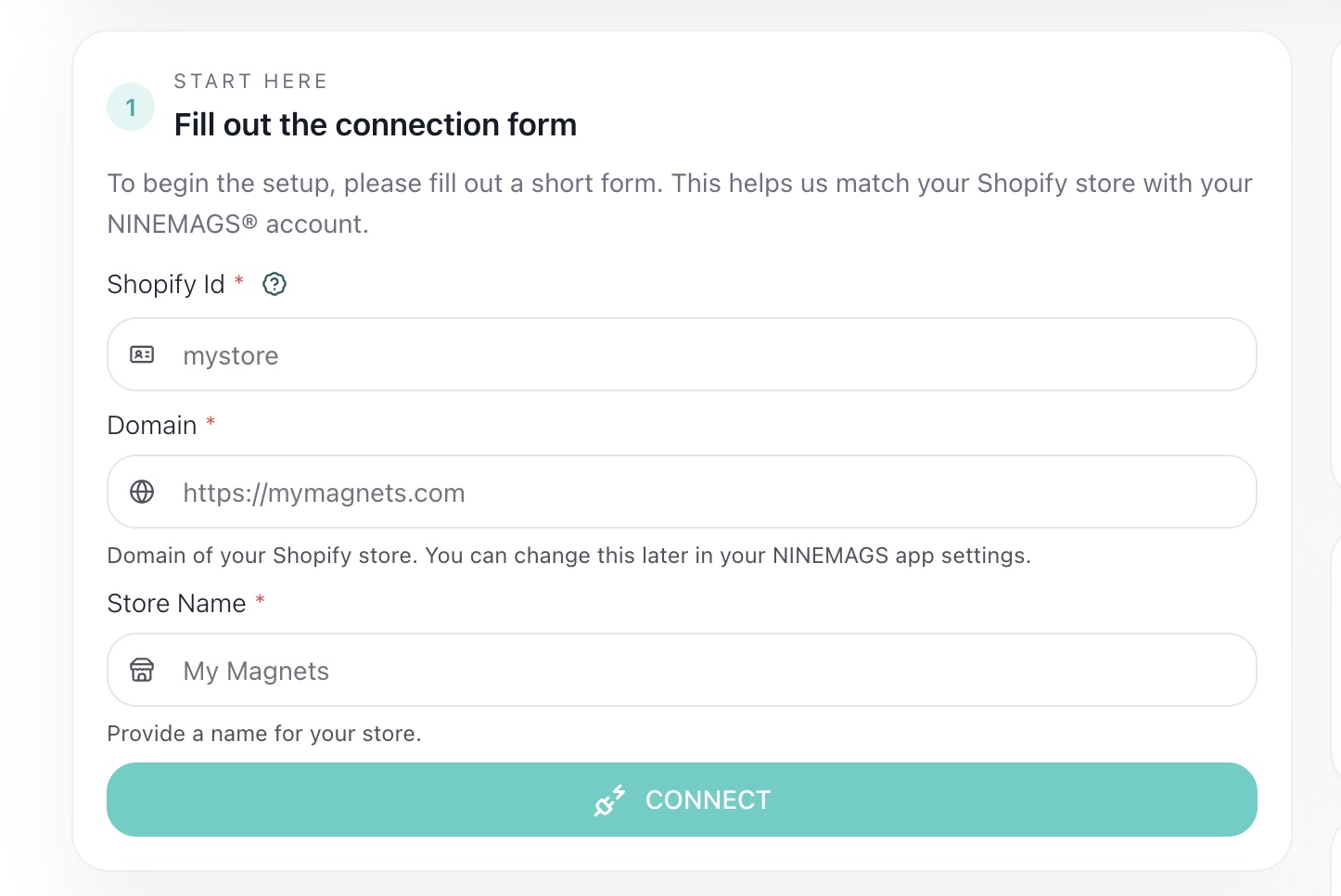This screenshot has height=896, width=1341.
Task: Click the red asterisk beside Domain label
Action: (x=211, y=422)
